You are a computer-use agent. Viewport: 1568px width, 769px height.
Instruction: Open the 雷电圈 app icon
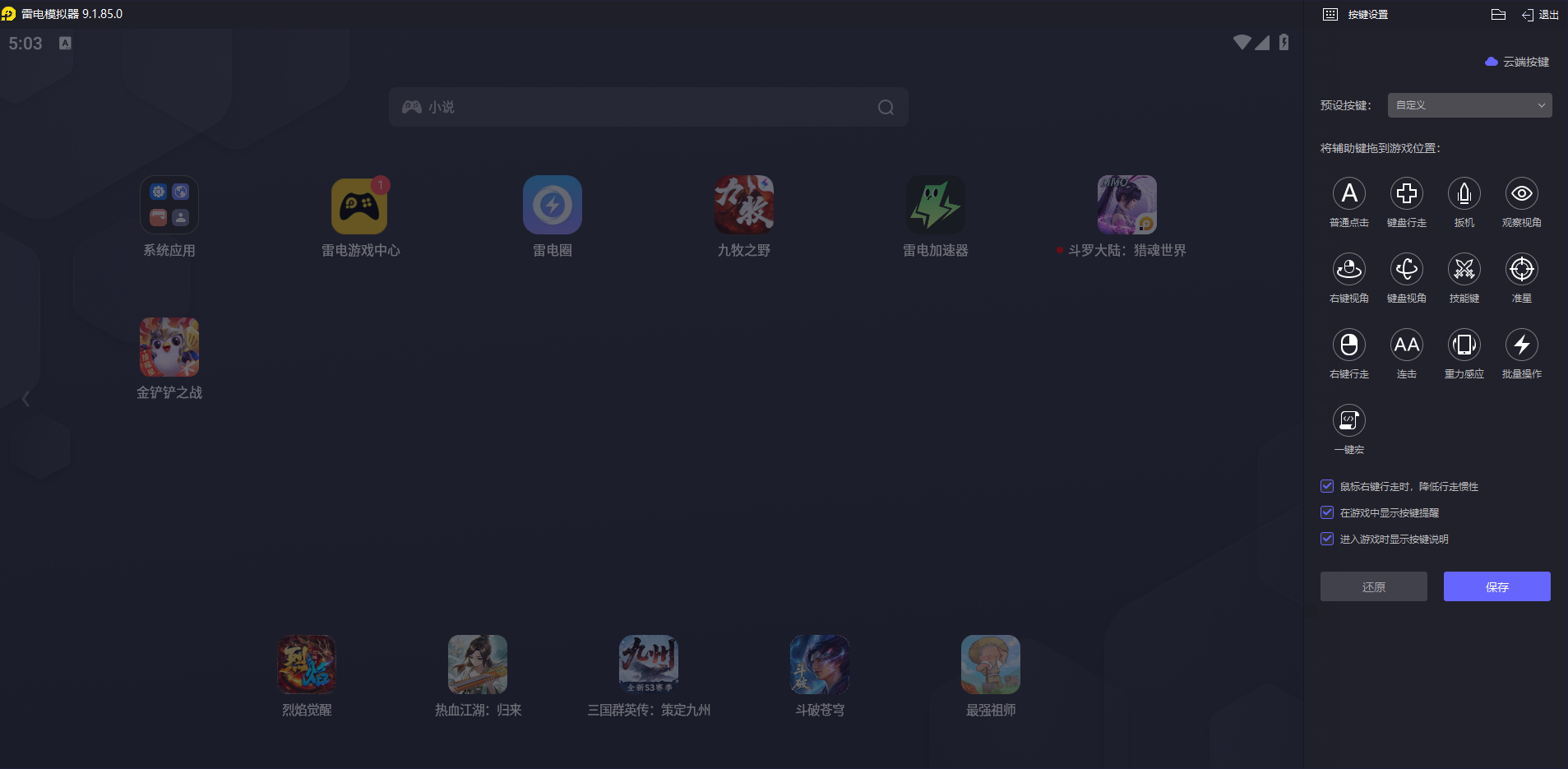(x=553, y=205)
